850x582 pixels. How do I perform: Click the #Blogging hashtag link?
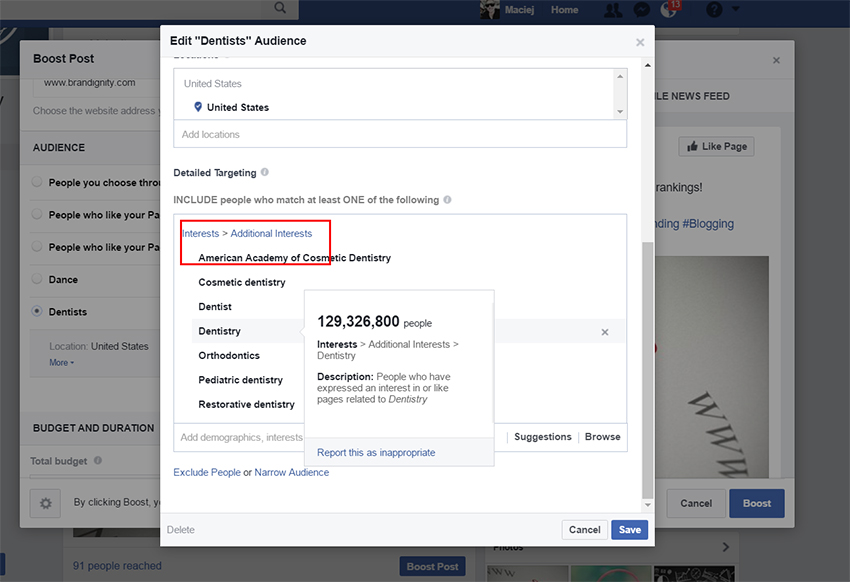(x=708, y=224)
